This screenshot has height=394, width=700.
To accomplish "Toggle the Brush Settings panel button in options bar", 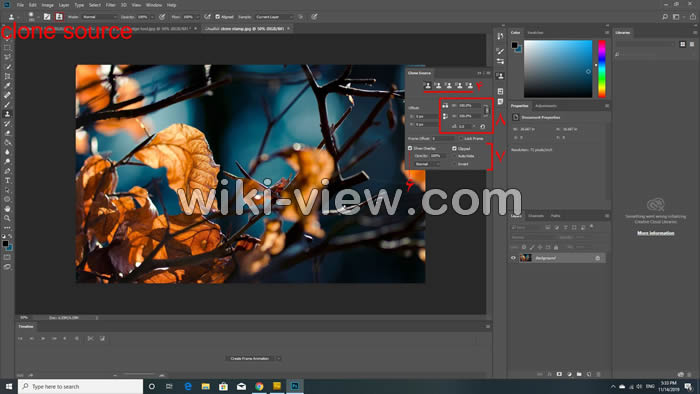I will 47,17.
